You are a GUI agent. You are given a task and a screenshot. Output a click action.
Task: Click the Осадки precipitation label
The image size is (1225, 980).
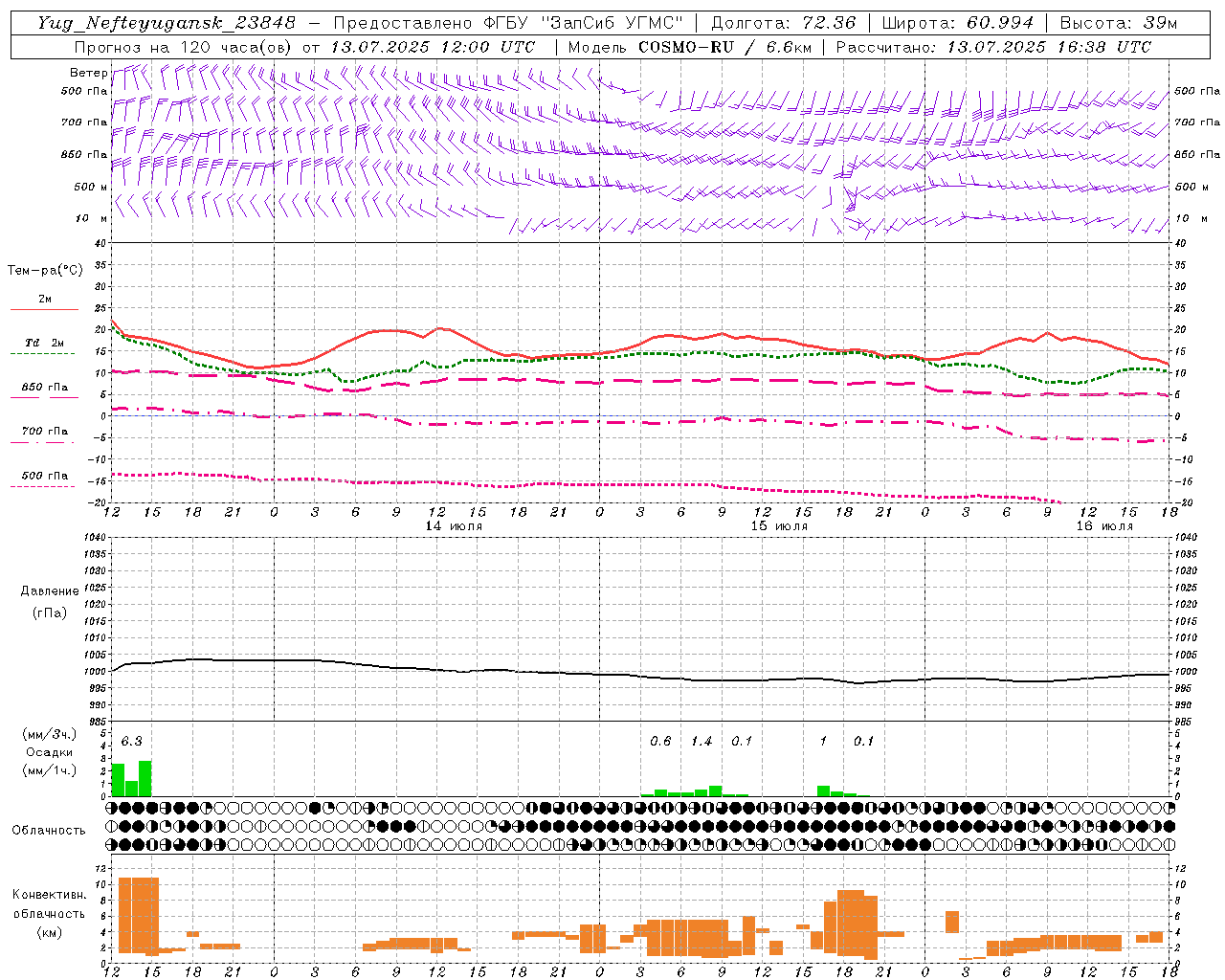[x=49, y=752]
